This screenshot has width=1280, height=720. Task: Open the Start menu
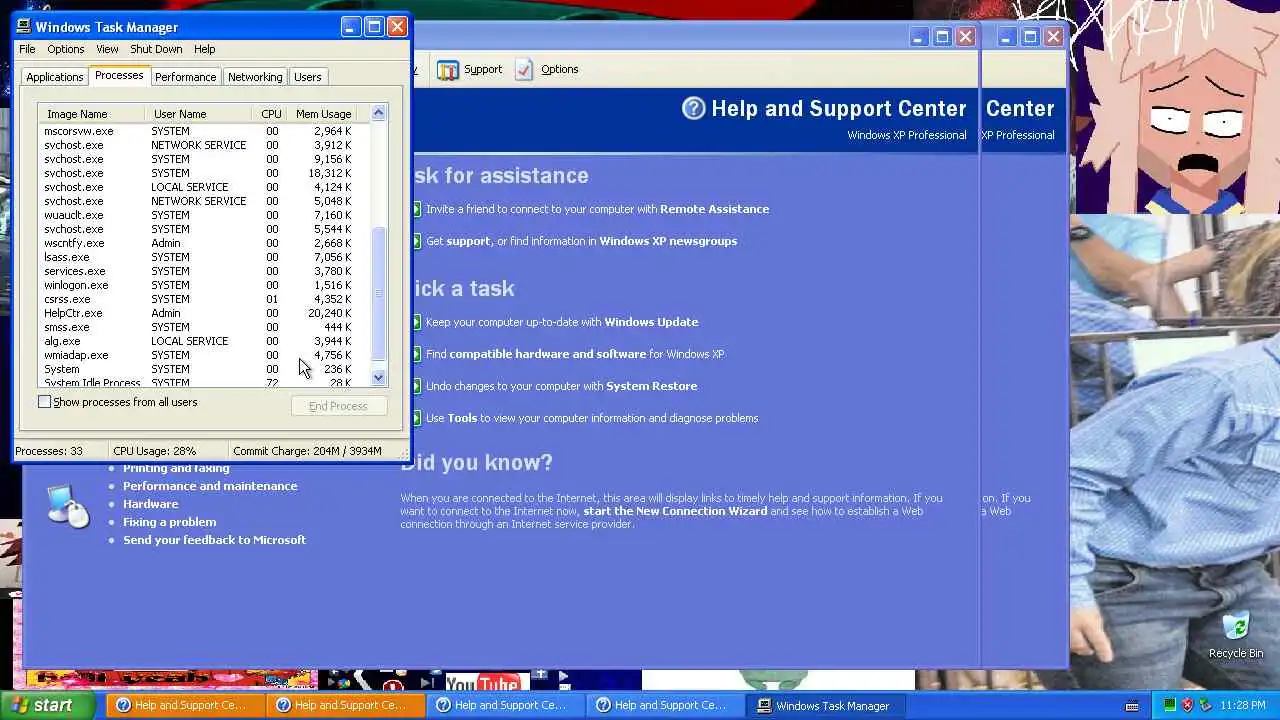click(48, 705)
